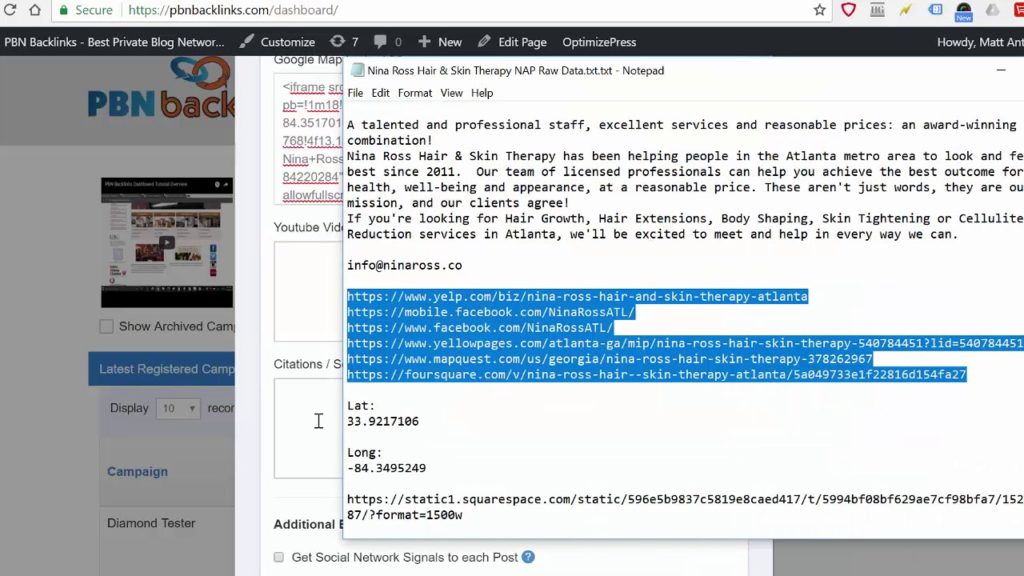
Task: Open the Diamond Tester campaign
Action: click(x=151, y=523)
